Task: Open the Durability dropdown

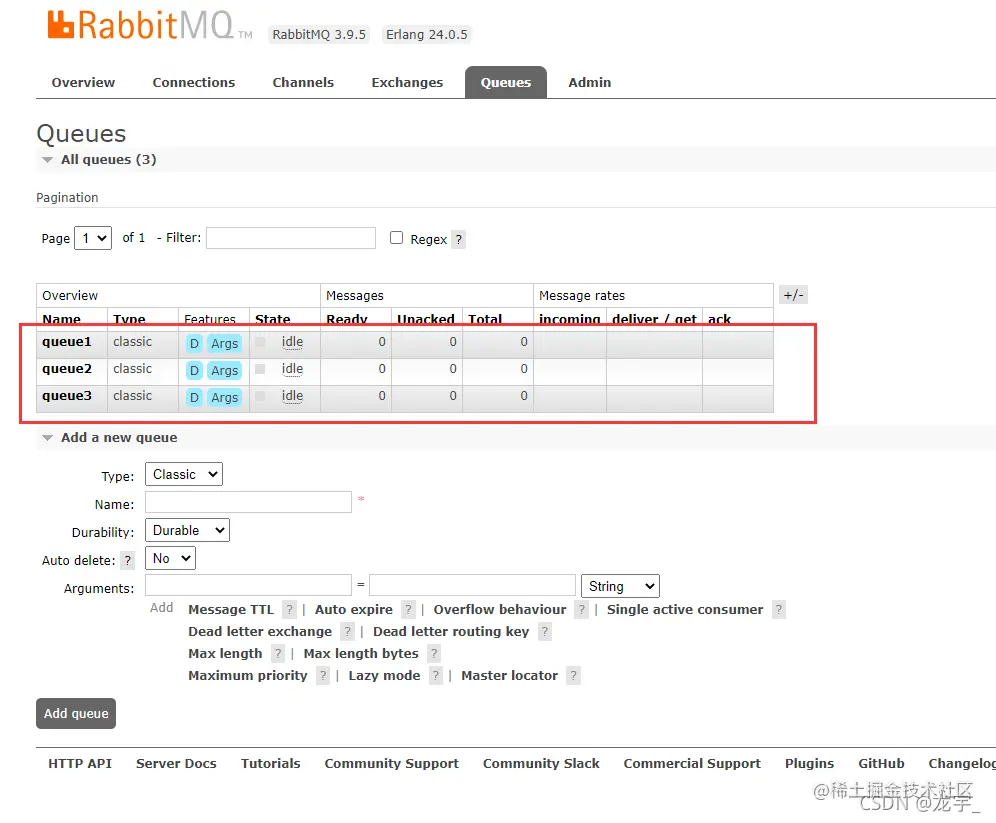Action: coord(187,530)
